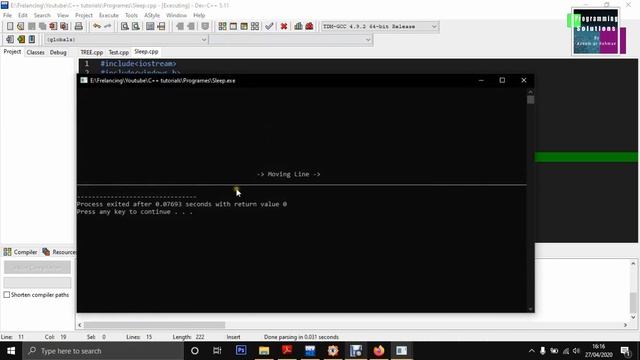The width and height of the screenshot is (640, 360).
Task: Click the Indent toolbar icon
Action: [180, 26]
